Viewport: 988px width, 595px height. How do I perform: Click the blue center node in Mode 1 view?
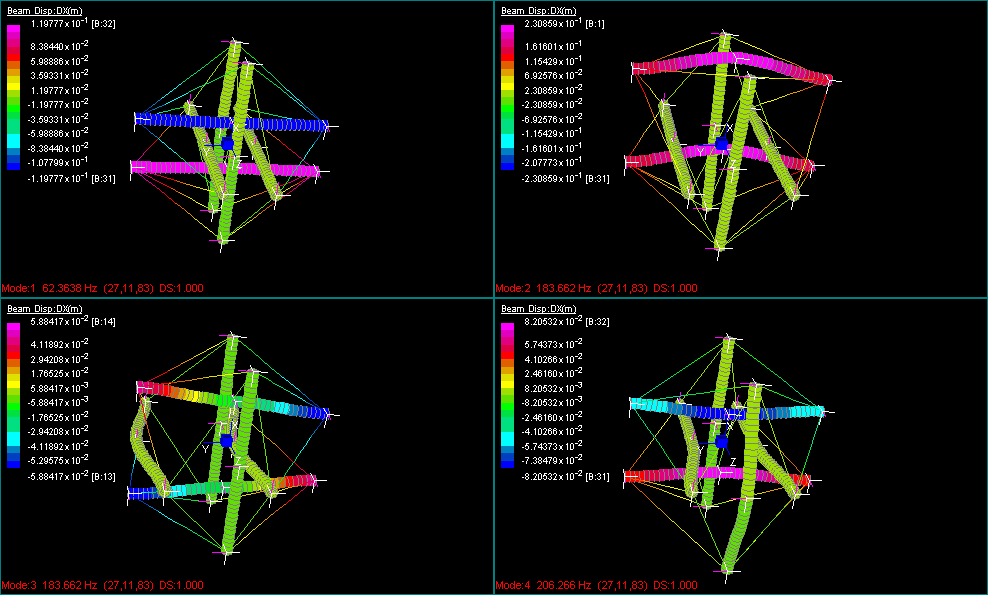tap(227, 144)
